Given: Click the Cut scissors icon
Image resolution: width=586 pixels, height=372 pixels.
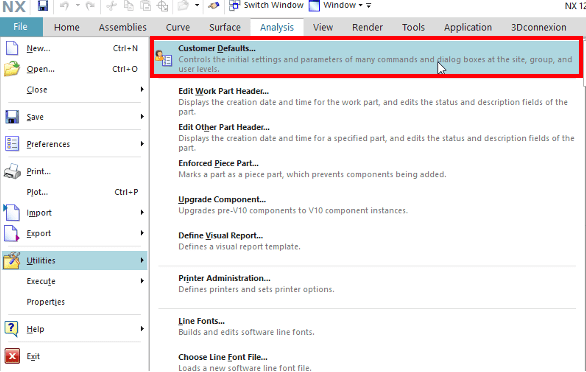Looking at the screenshot, I should [x=111, y=6].
